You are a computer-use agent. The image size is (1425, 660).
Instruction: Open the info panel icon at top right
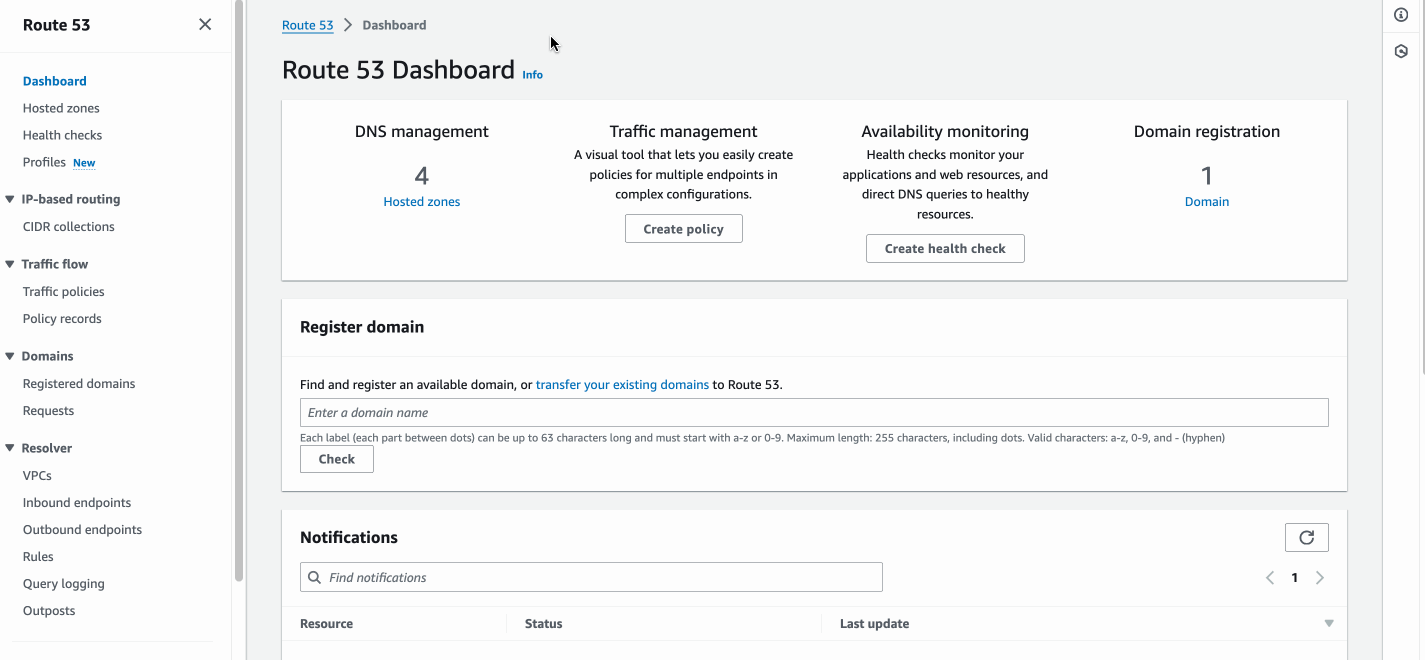point(1401,15)
